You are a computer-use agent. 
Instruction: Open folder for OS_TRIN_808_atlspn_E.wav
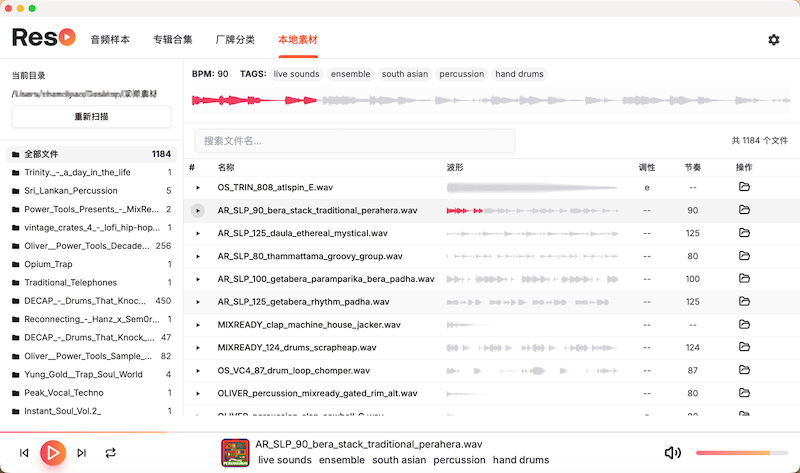pyautogui.click(x=743, y=187)
